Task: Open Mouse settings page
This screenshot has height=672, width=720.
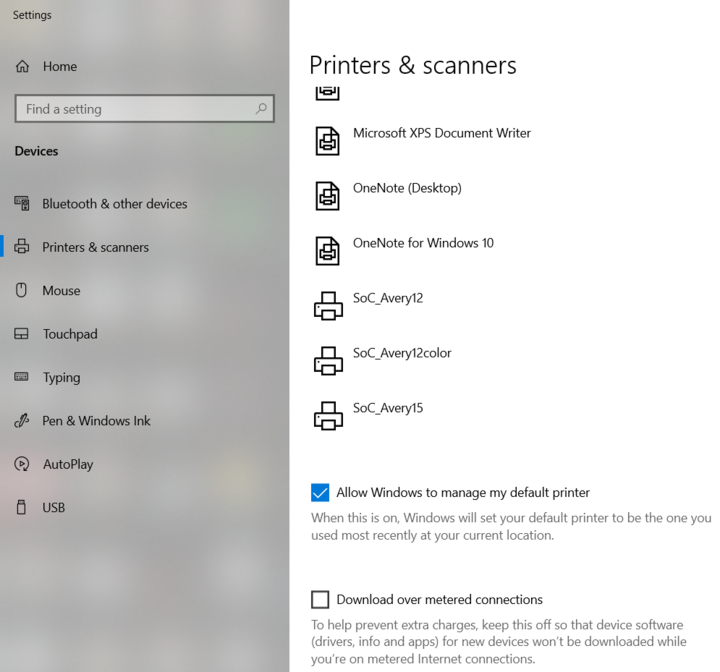Action: 61,290
